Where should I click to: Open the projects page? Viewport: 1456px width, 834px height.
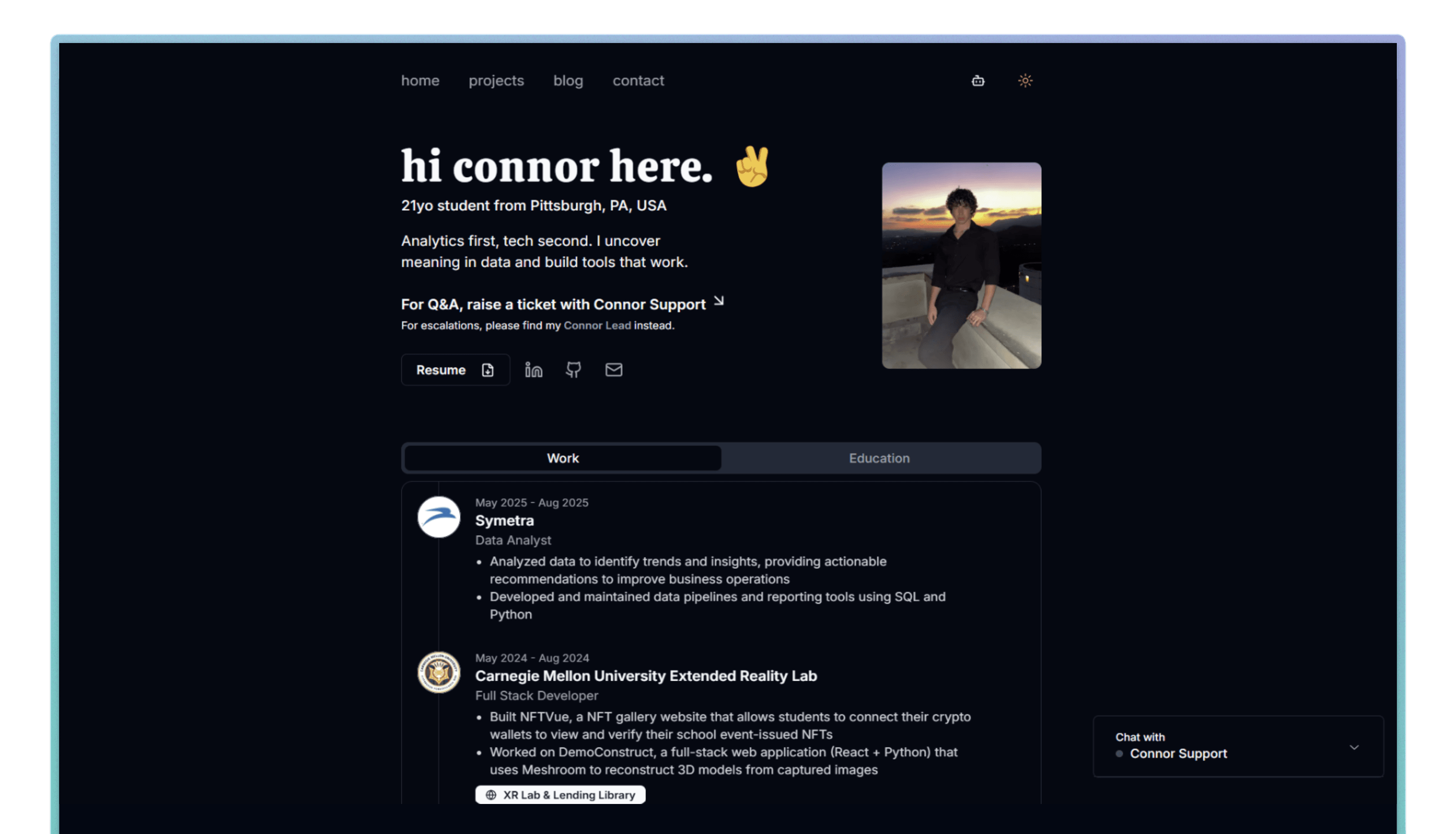click(x=497, y=81)
